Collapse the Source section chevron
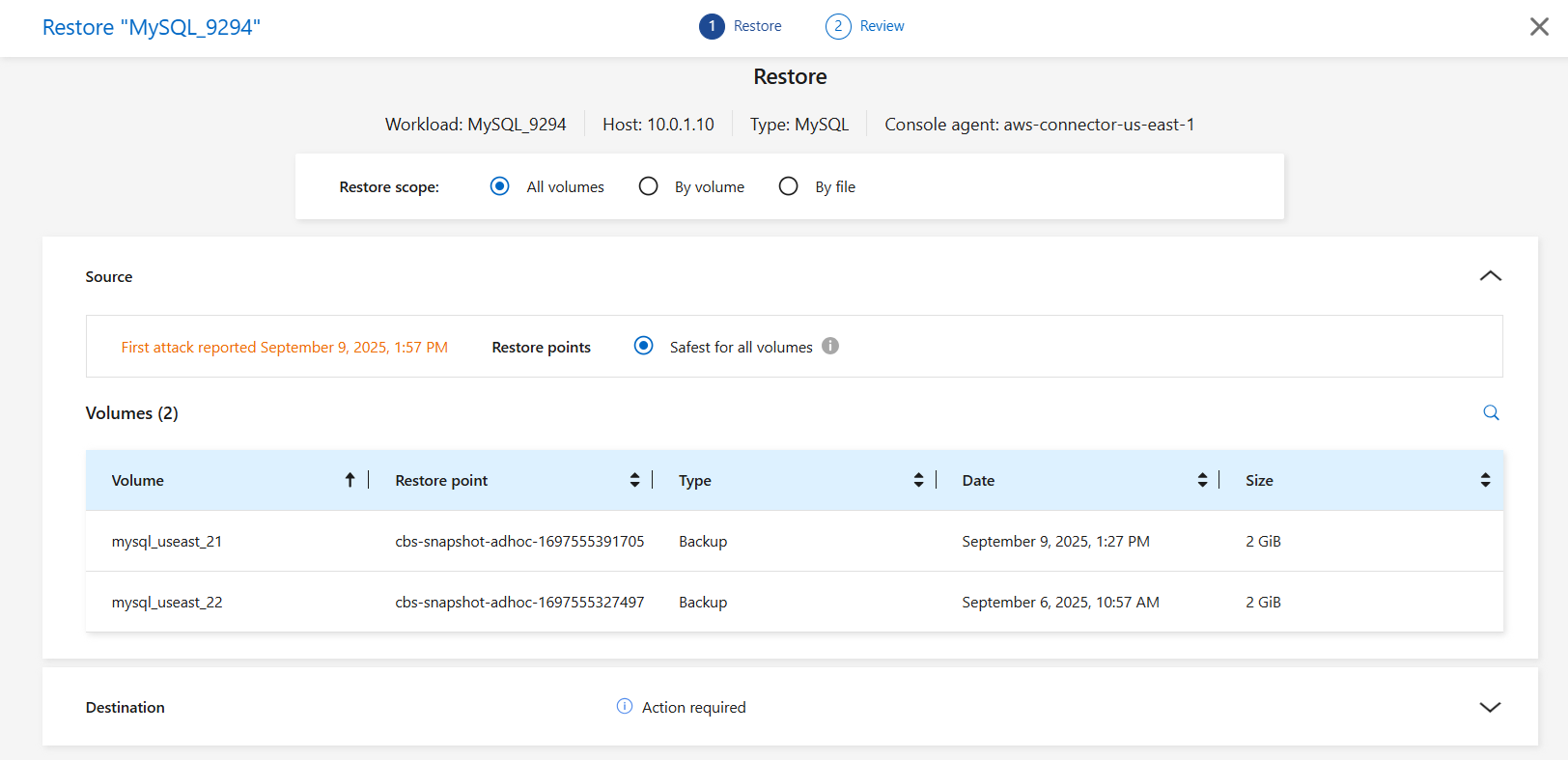Image resolution: width=1568 pixels, height=760 pixels. [1490, 276]
